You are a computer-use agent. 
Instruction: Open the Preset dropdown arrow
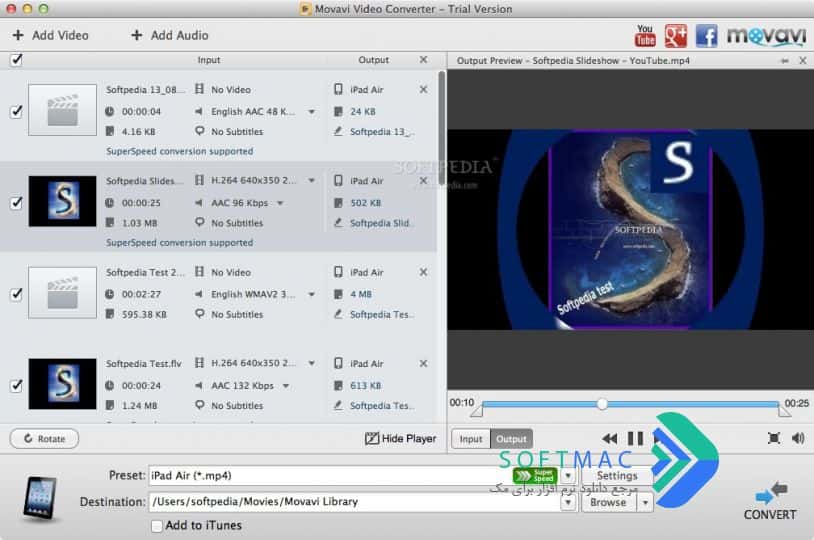(568, 476)
